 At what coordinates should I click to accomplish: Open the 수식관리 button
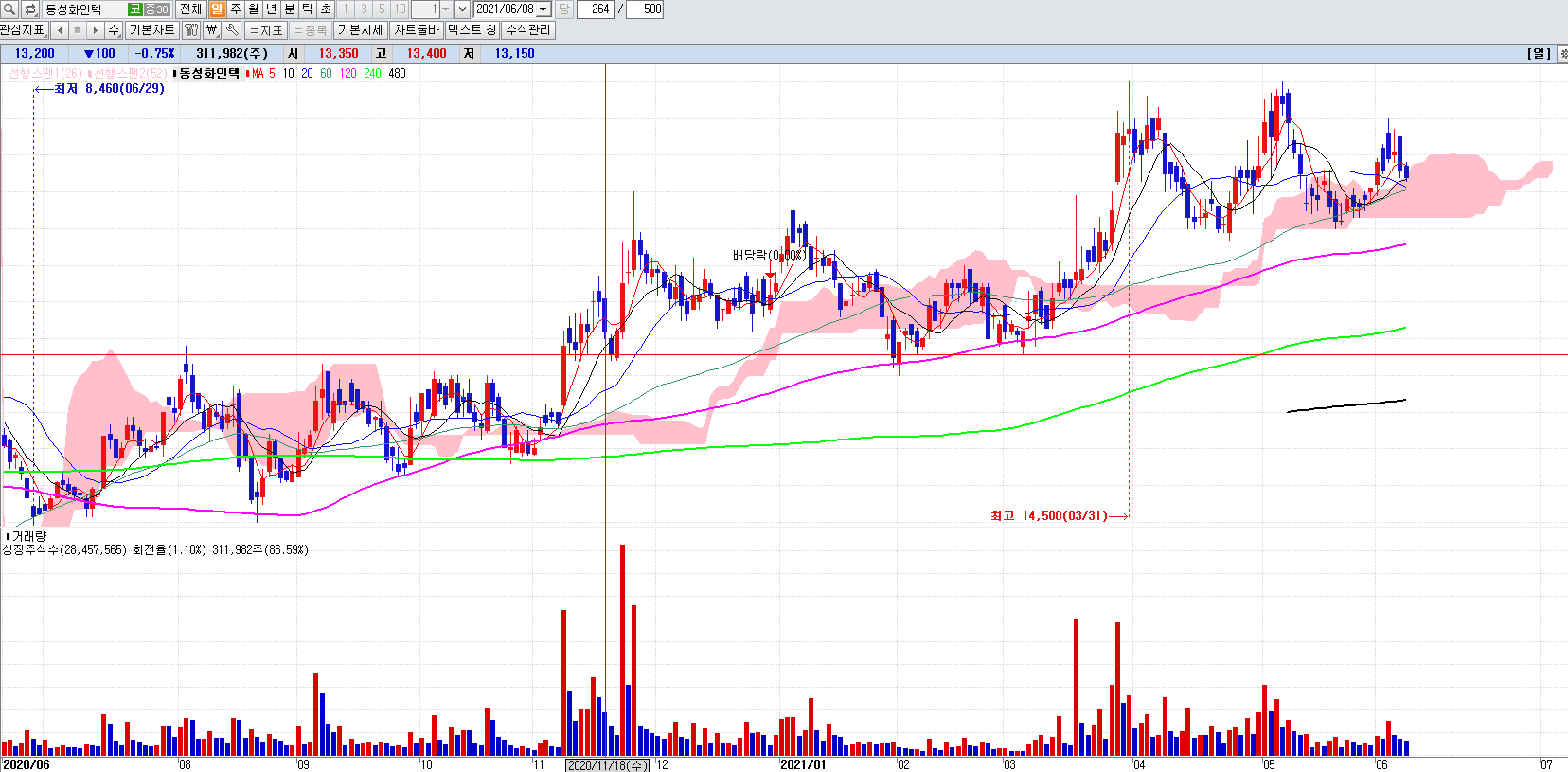[527, 30]
